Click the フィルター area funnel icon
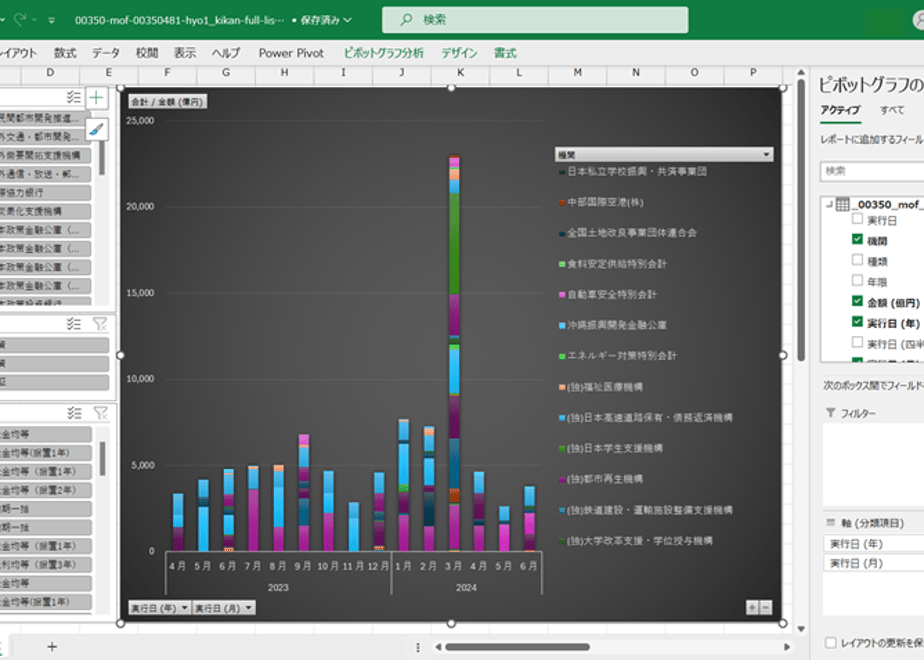This screenshot has height=660, width=924. pyautogui.click(x=831, y=412)
